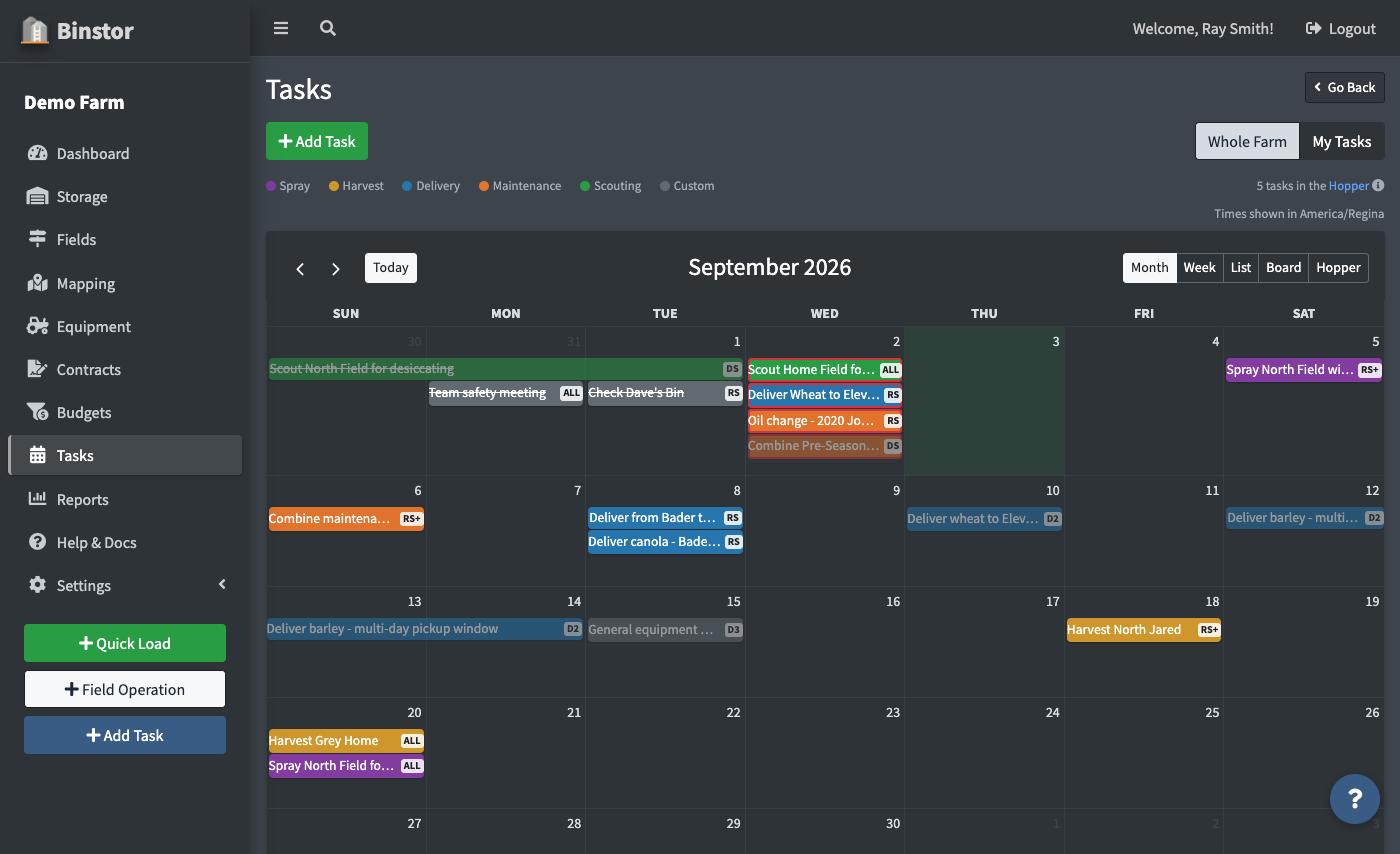Switch to Whole Farm view

tap(1247, 141)
